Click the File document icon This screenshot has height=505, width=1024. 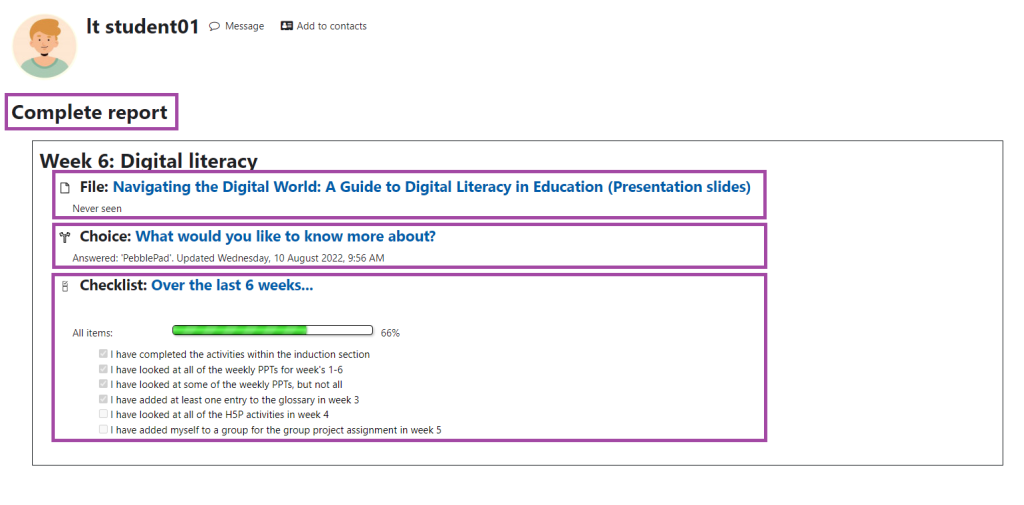(x=64, y=188)
